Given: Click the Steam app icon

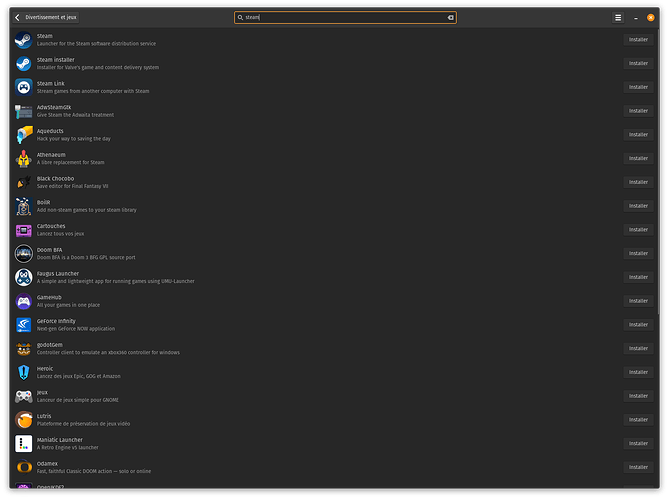Looking at the screenshot, I should (x=23, y=40).
